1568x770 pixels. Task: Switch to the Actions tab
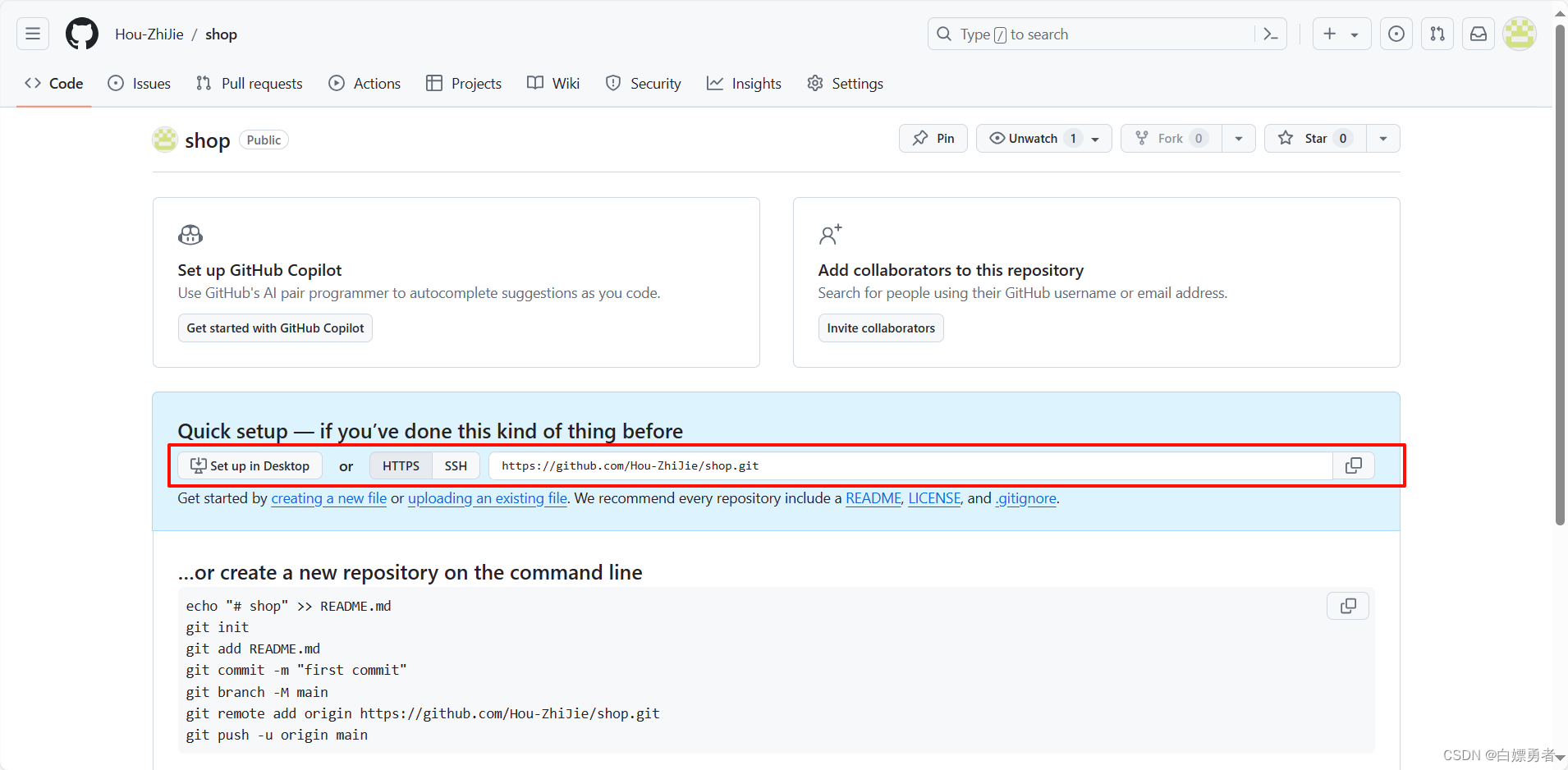(364, 83)
